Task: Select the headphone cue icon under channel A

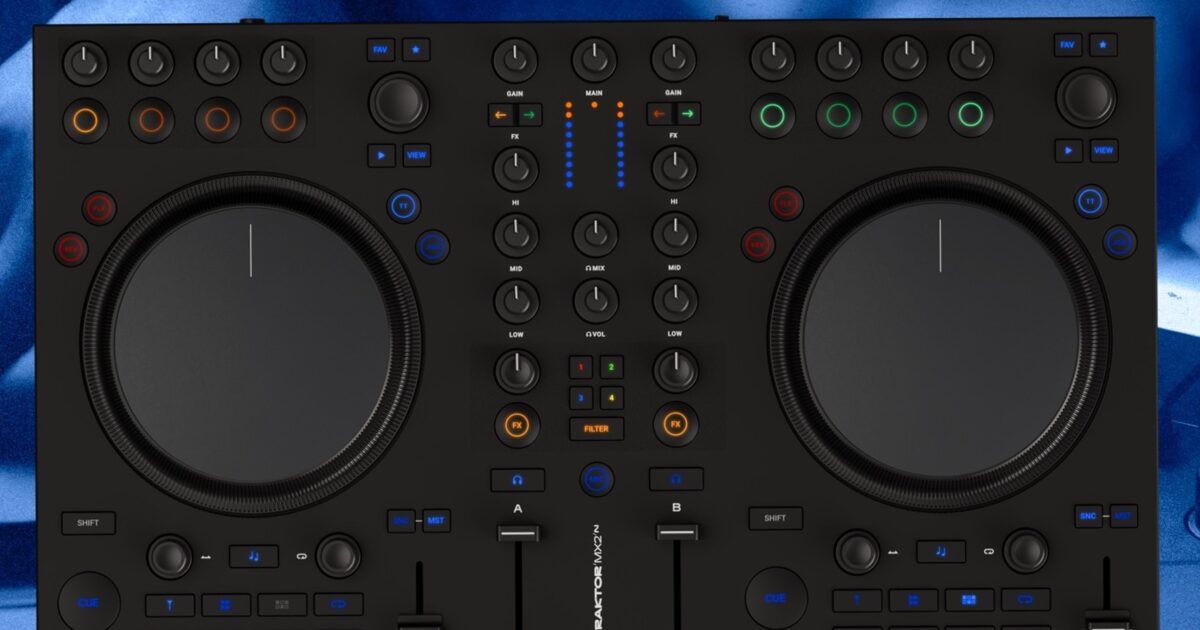Action: pos(516,481)
